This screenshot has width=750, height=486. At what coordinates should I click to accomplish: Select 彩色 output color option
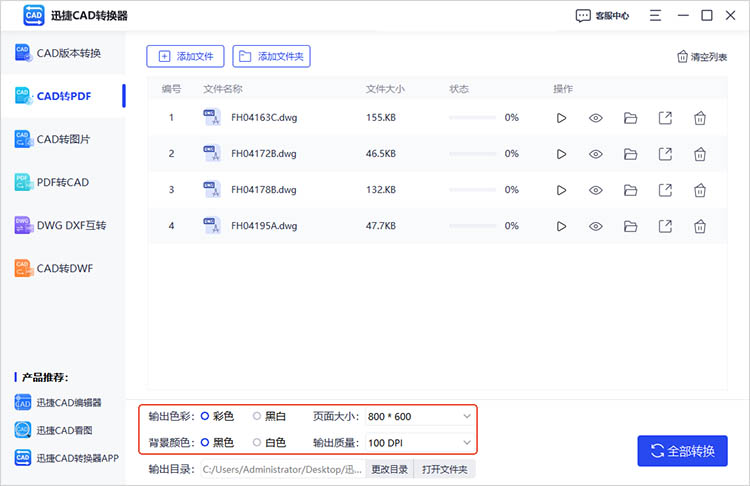point(217,416)
